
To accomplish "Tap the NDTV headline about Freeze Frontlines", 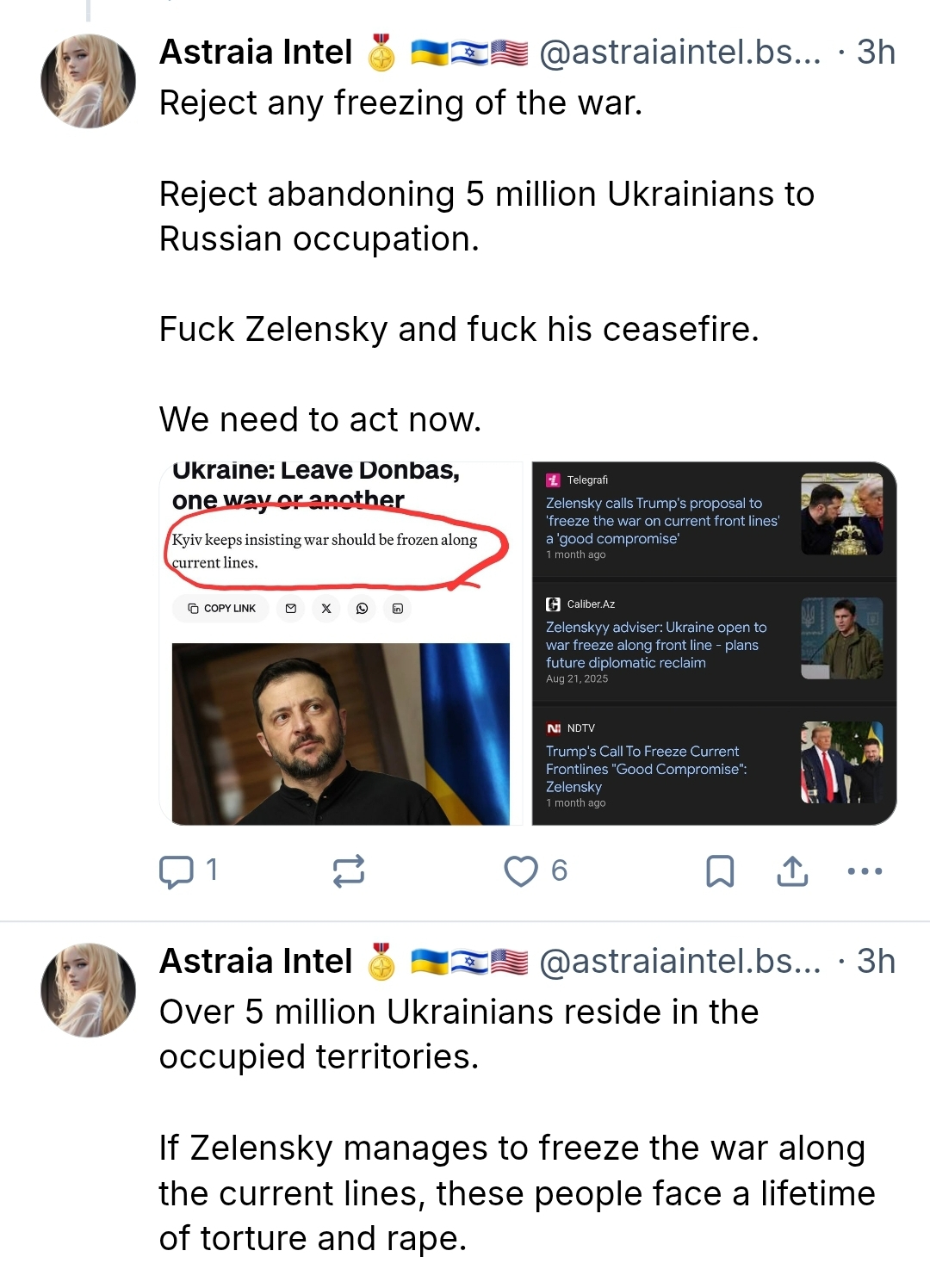I will click(646, 769).
